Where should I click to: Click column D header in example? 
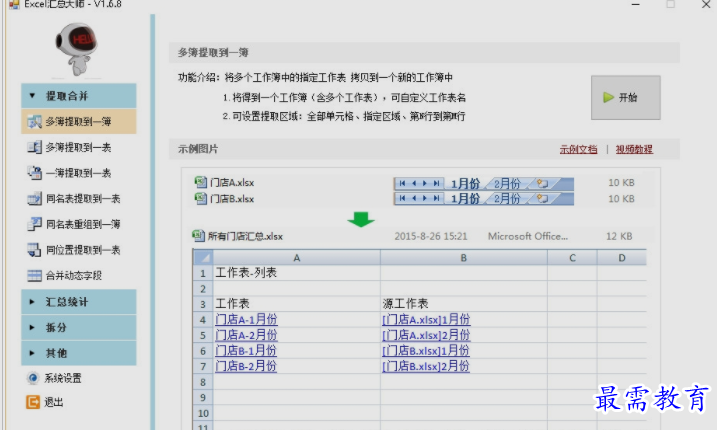pyautogui.click(x=622, y=258)
